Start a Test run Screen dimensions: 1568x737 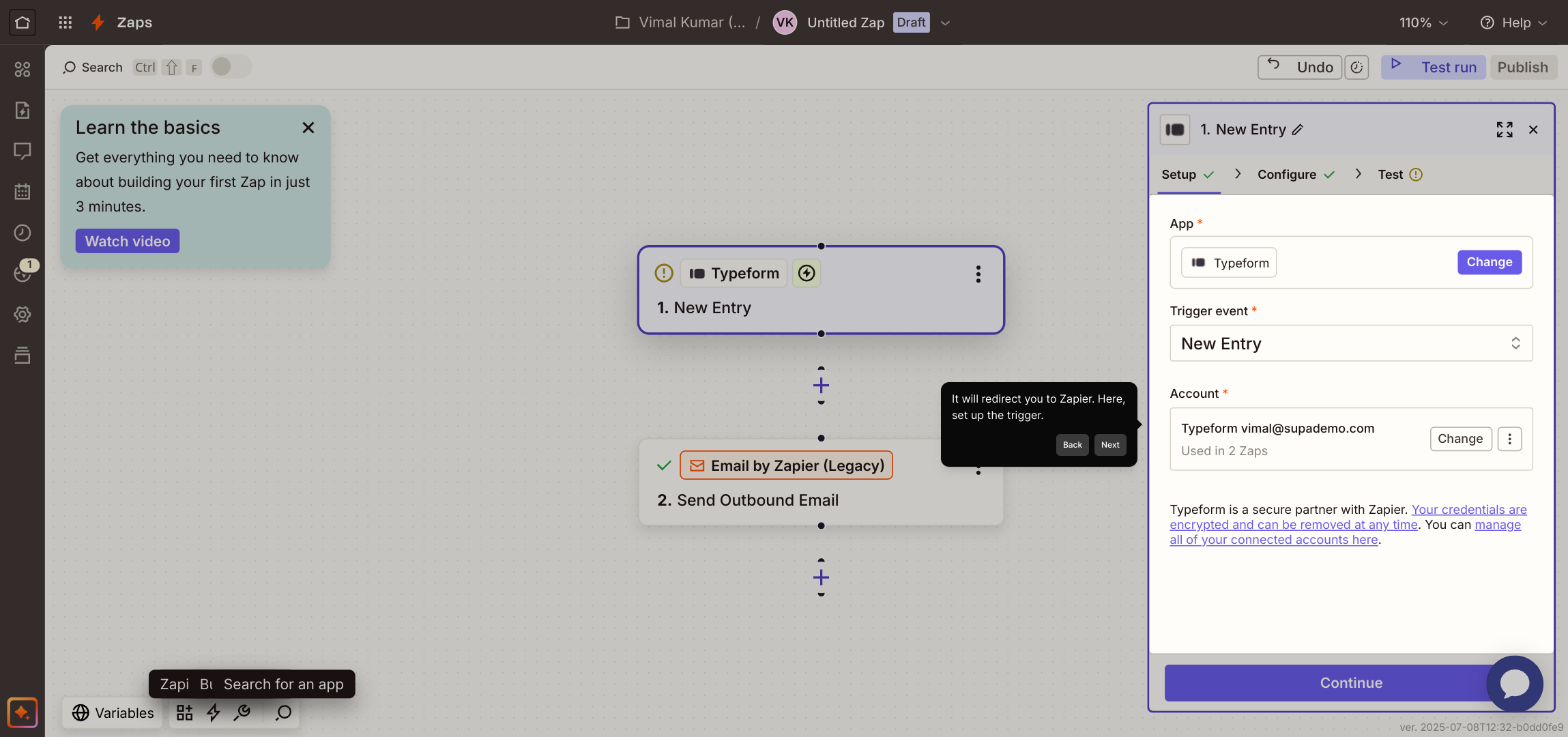[x=1434, y=68]
